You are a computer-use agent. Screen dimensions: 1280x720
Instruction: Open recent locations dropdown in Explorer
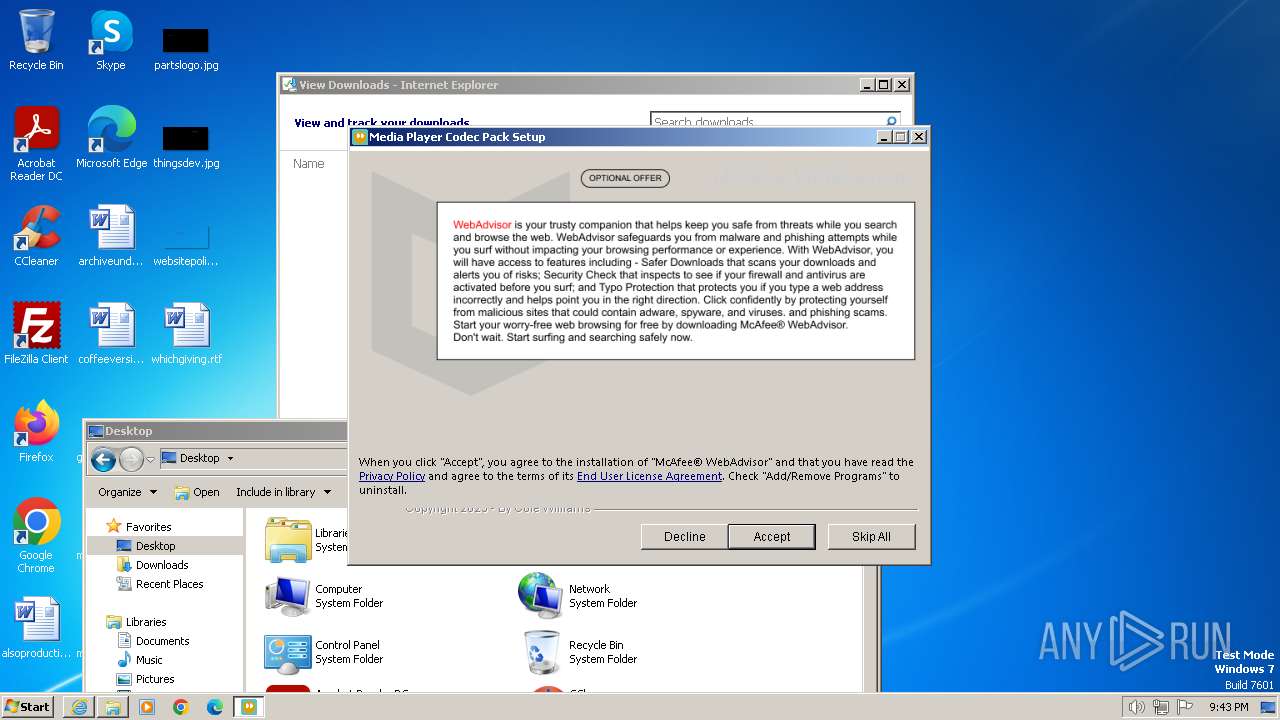click(x=150, y=459)
